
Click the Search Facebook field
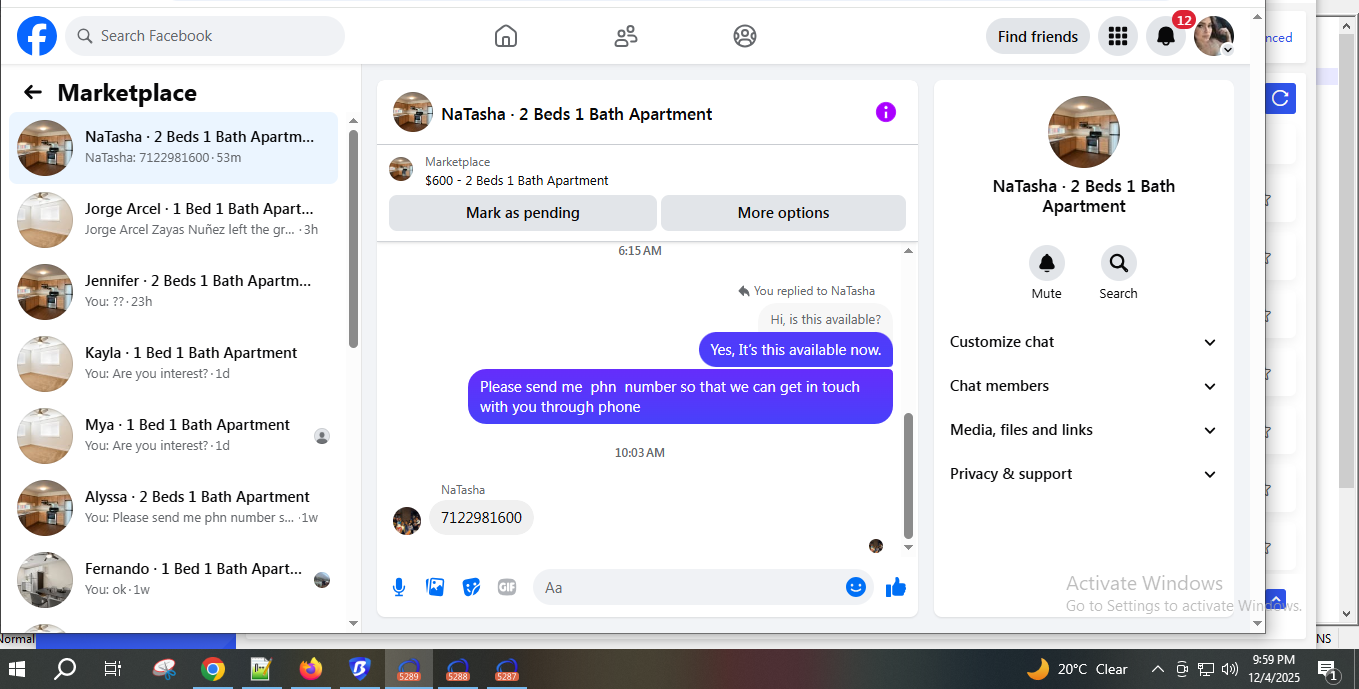pyautogui.click(x=205, y=36)
